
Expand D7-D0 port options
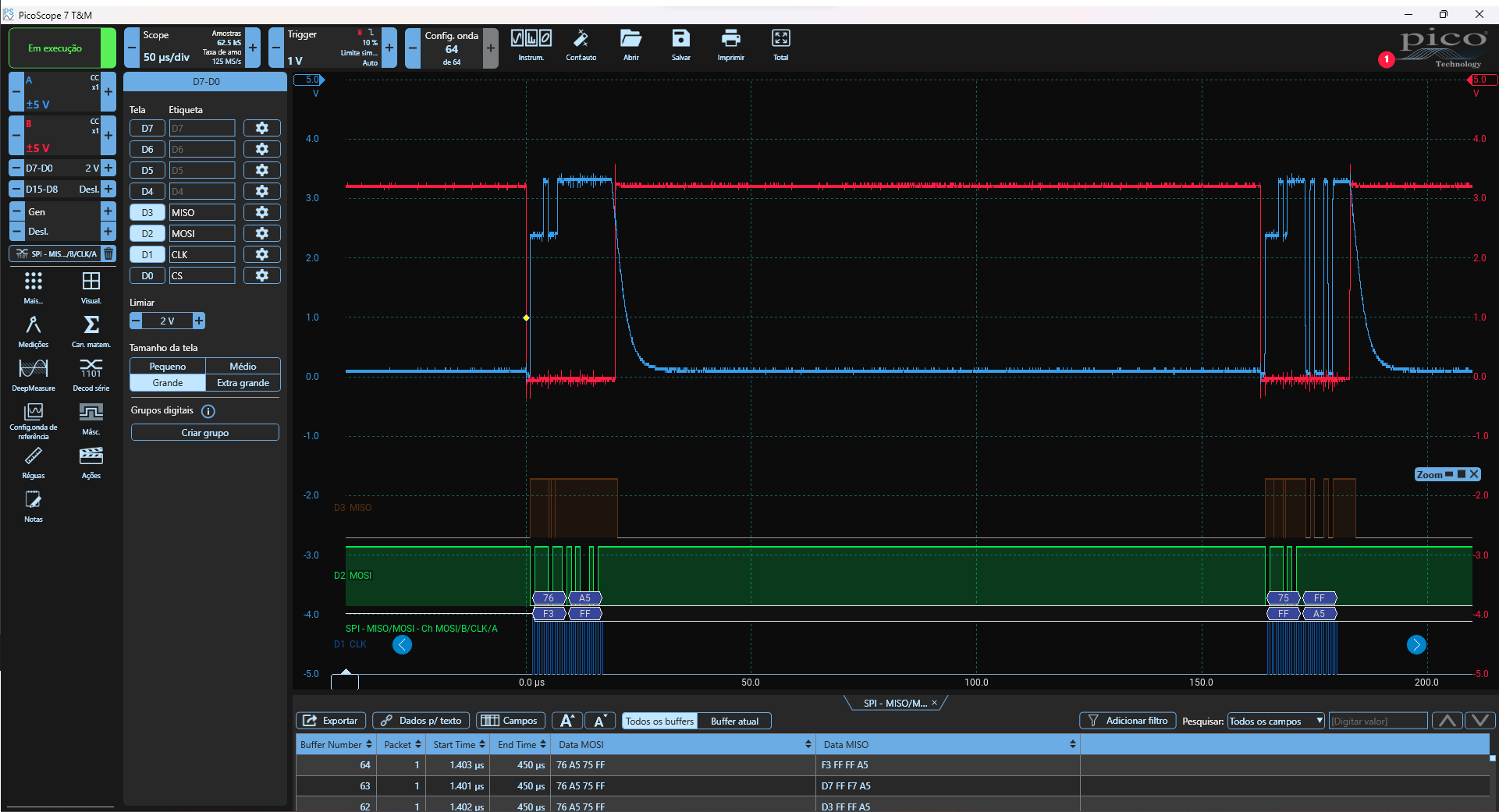tap(108, 168)
